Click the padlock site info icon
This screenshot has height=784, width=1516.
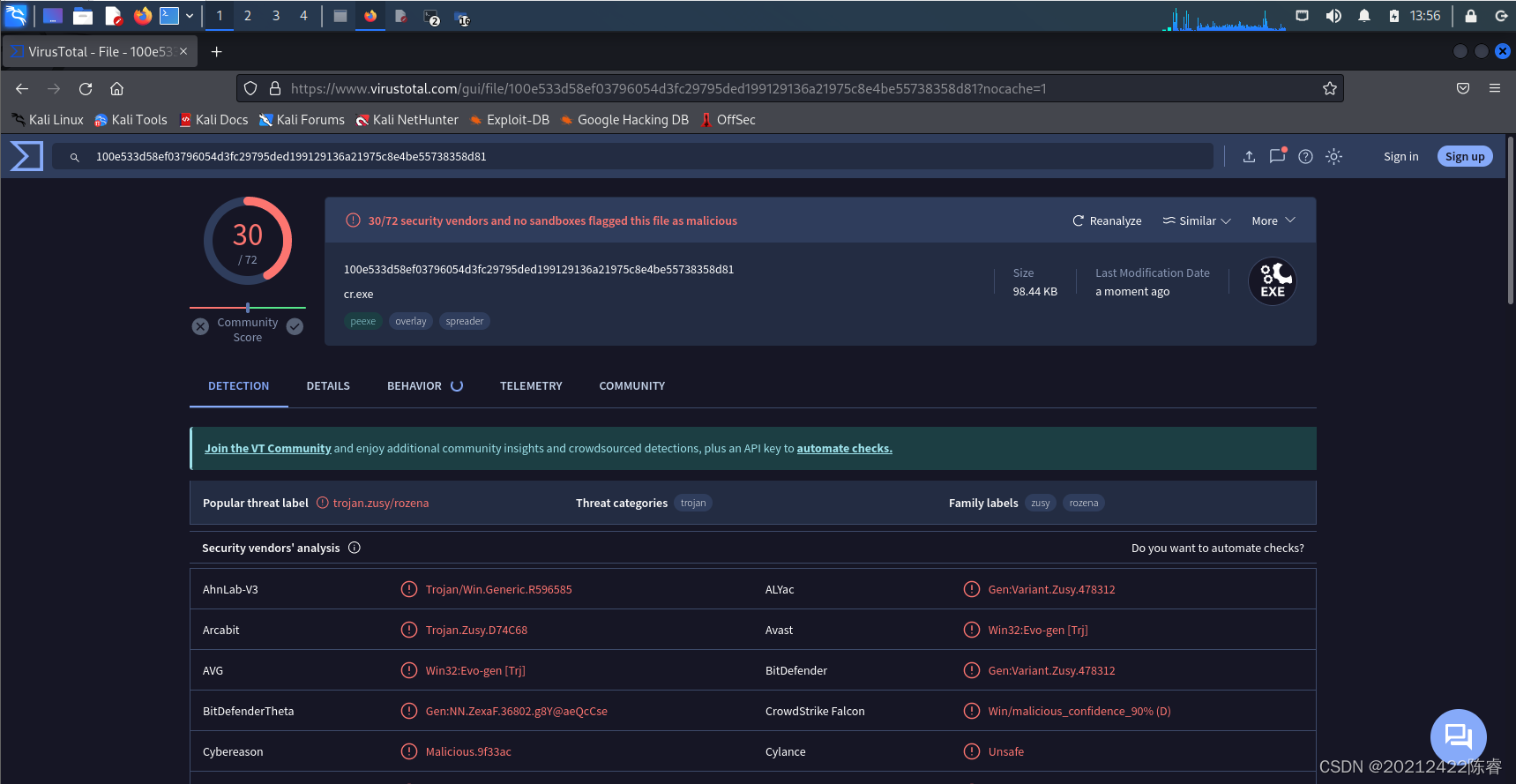tap(275, 88)
